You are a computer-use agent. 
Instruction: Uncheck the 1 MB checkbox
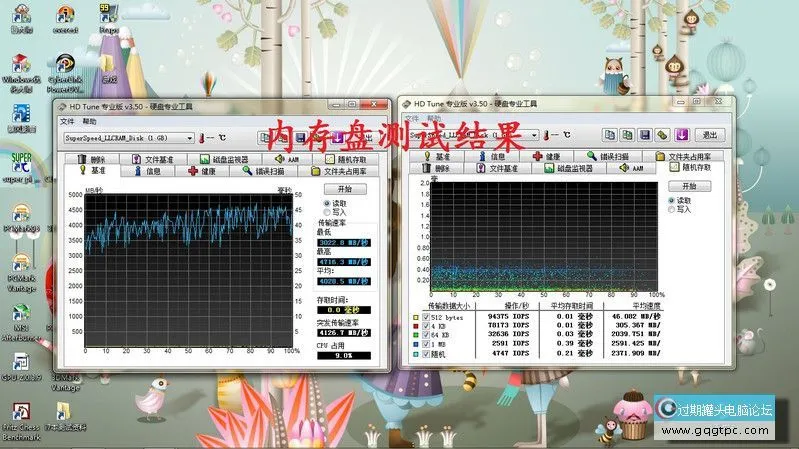pyautogui.click(x=426, y=344)
